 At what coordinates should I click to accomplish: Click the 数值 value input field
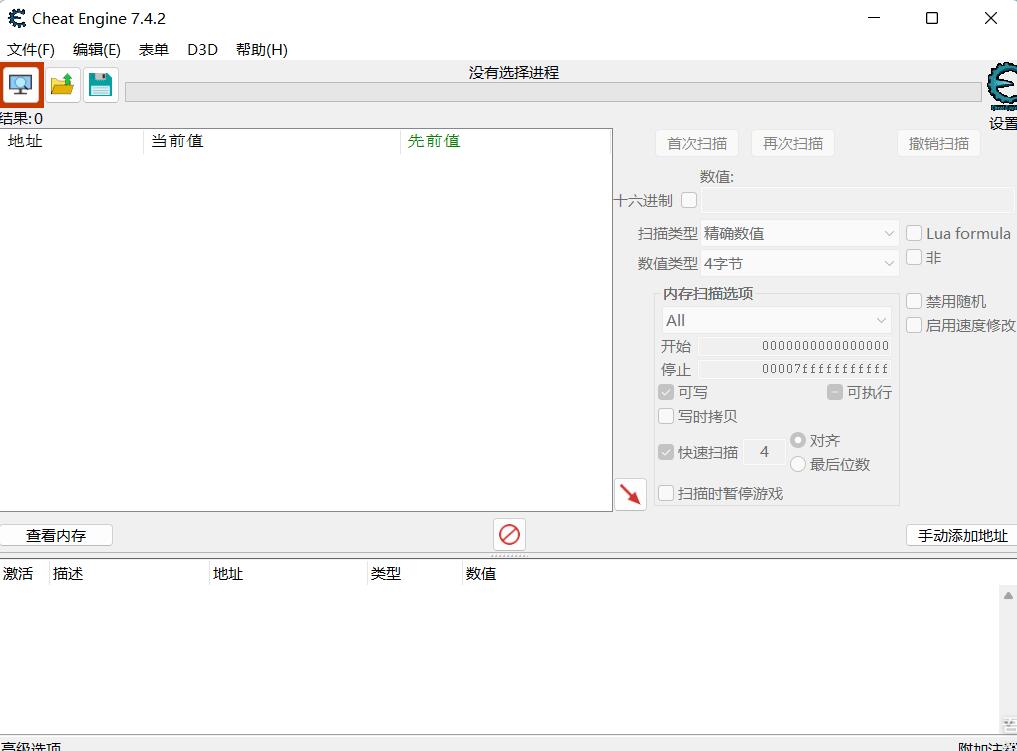coord(857,200)
